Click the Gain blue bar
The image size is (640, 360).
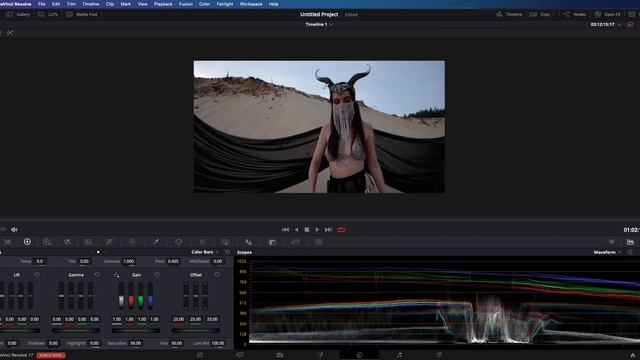click(151, 296)
